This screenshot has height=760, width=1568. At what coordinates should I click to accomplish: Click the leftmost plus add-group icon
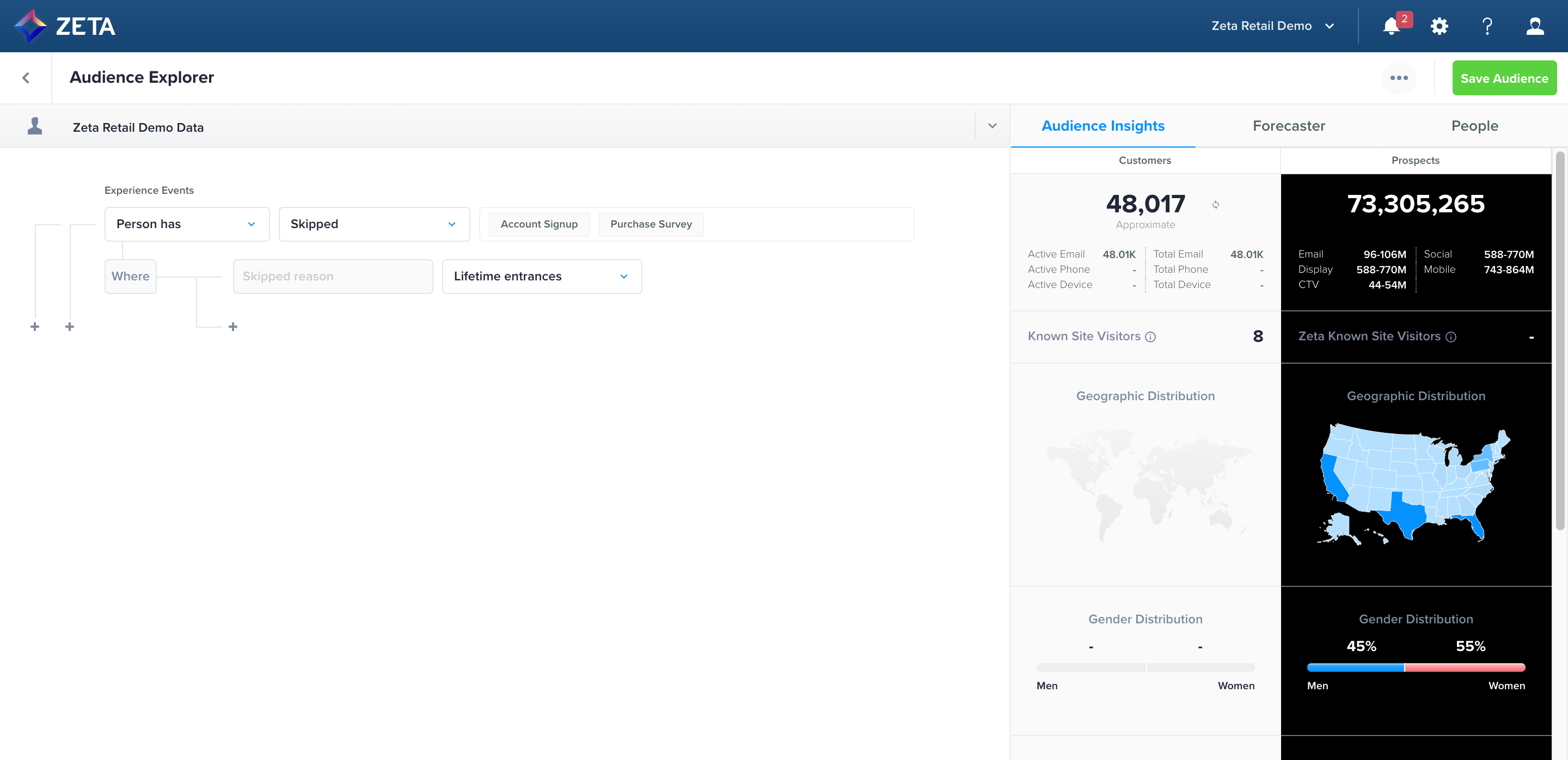(x=35, y=327)
